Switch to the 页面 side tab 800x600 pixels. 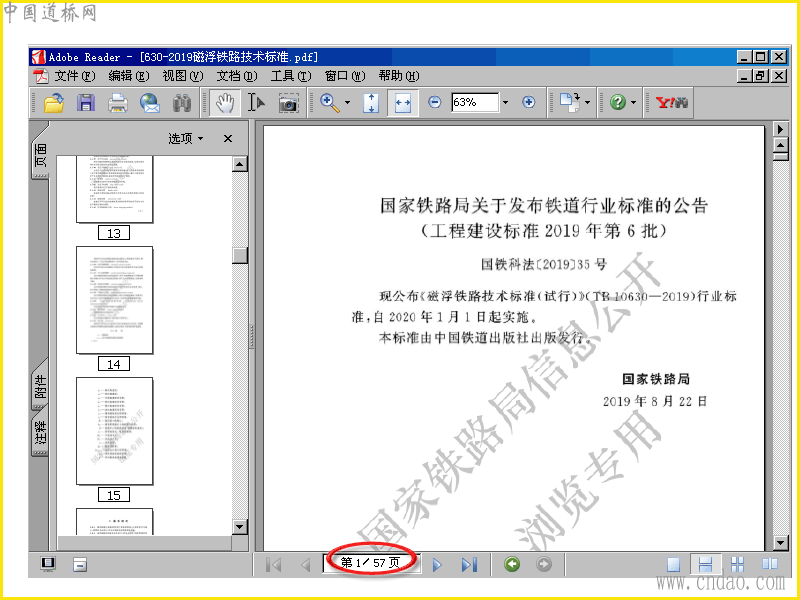point(40,155)
